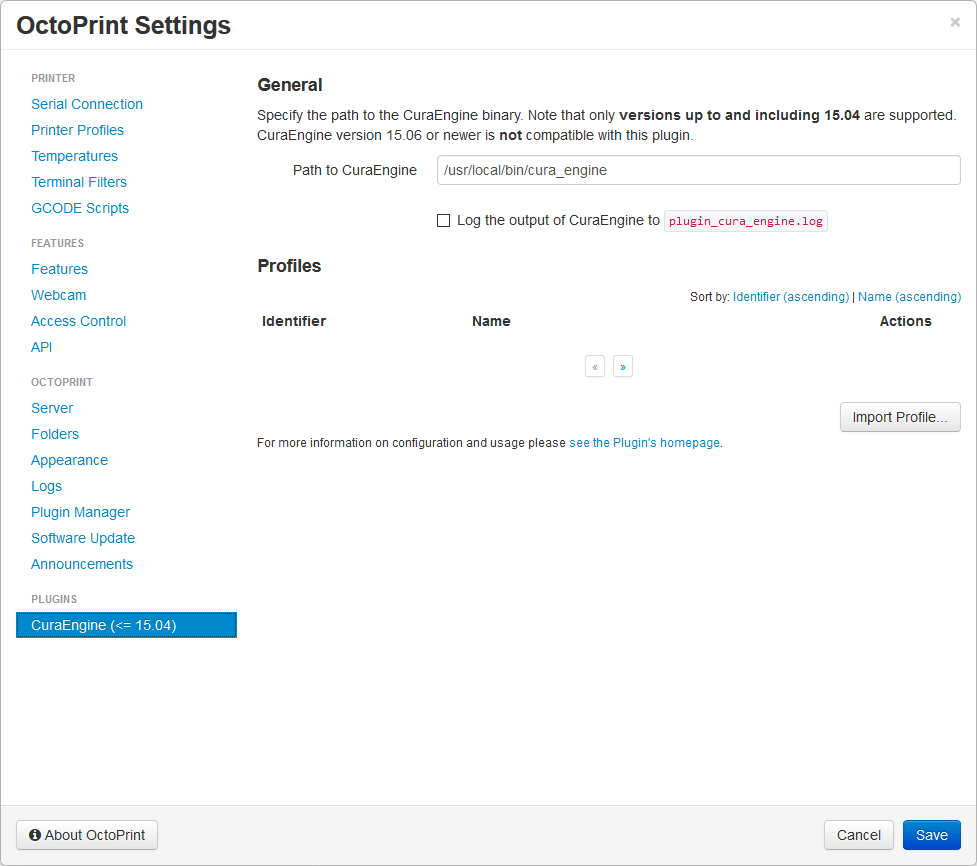Viewport: 977px width, 866px height.
Task: Open the Plugin's homepage link
Action: (x=644, y=443)
